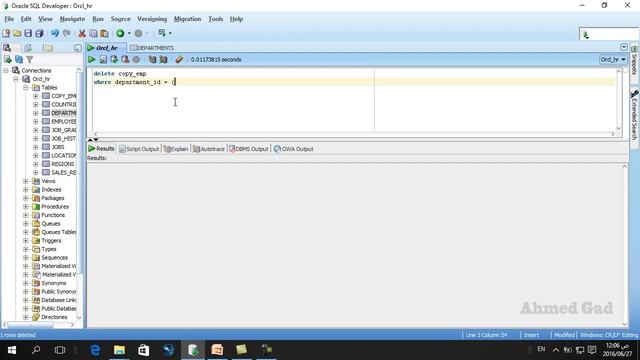Viewport: 640px width, 360px height.
Task: Click the Cut scissors icon
Action: (82, 33)
